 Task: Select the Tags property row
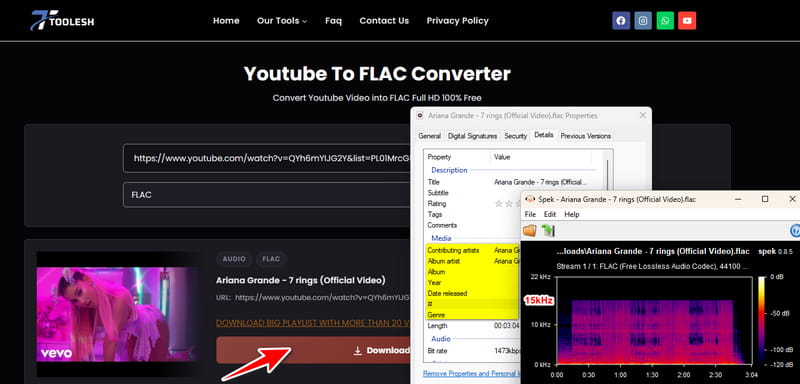(471, 214)
